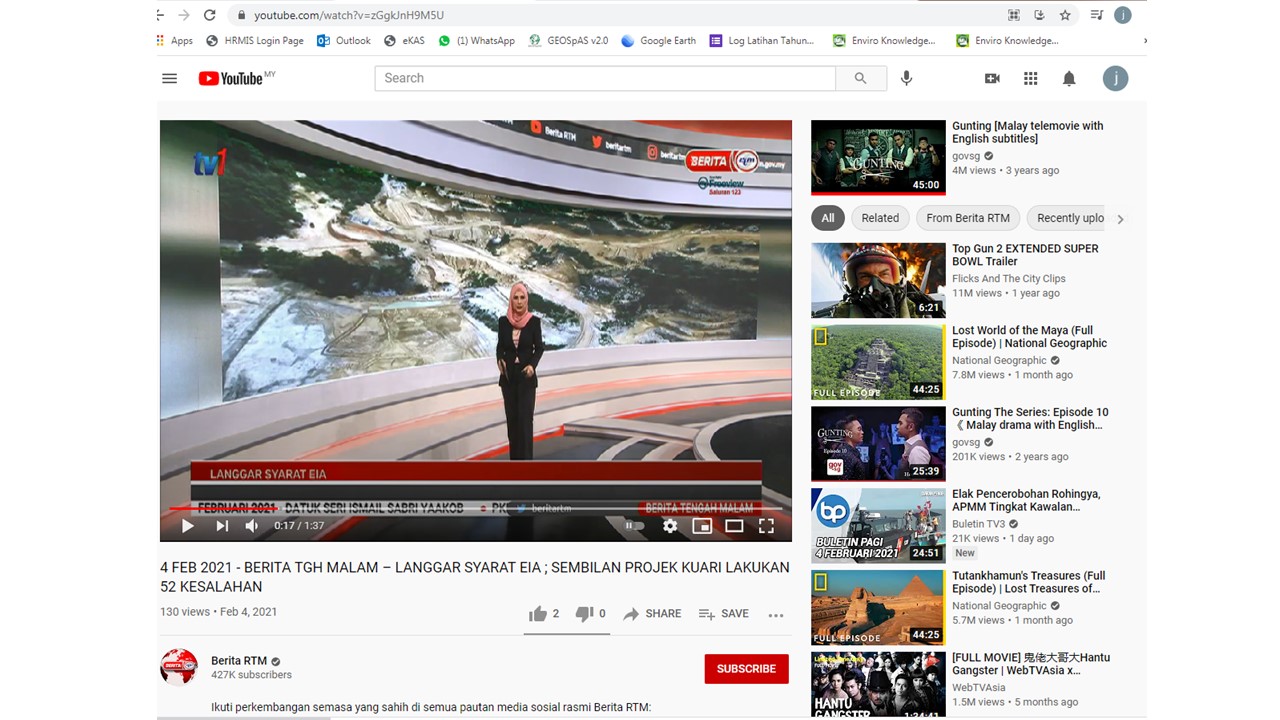Open the Gunting The Series Episode 10 title

(1030, 418)
